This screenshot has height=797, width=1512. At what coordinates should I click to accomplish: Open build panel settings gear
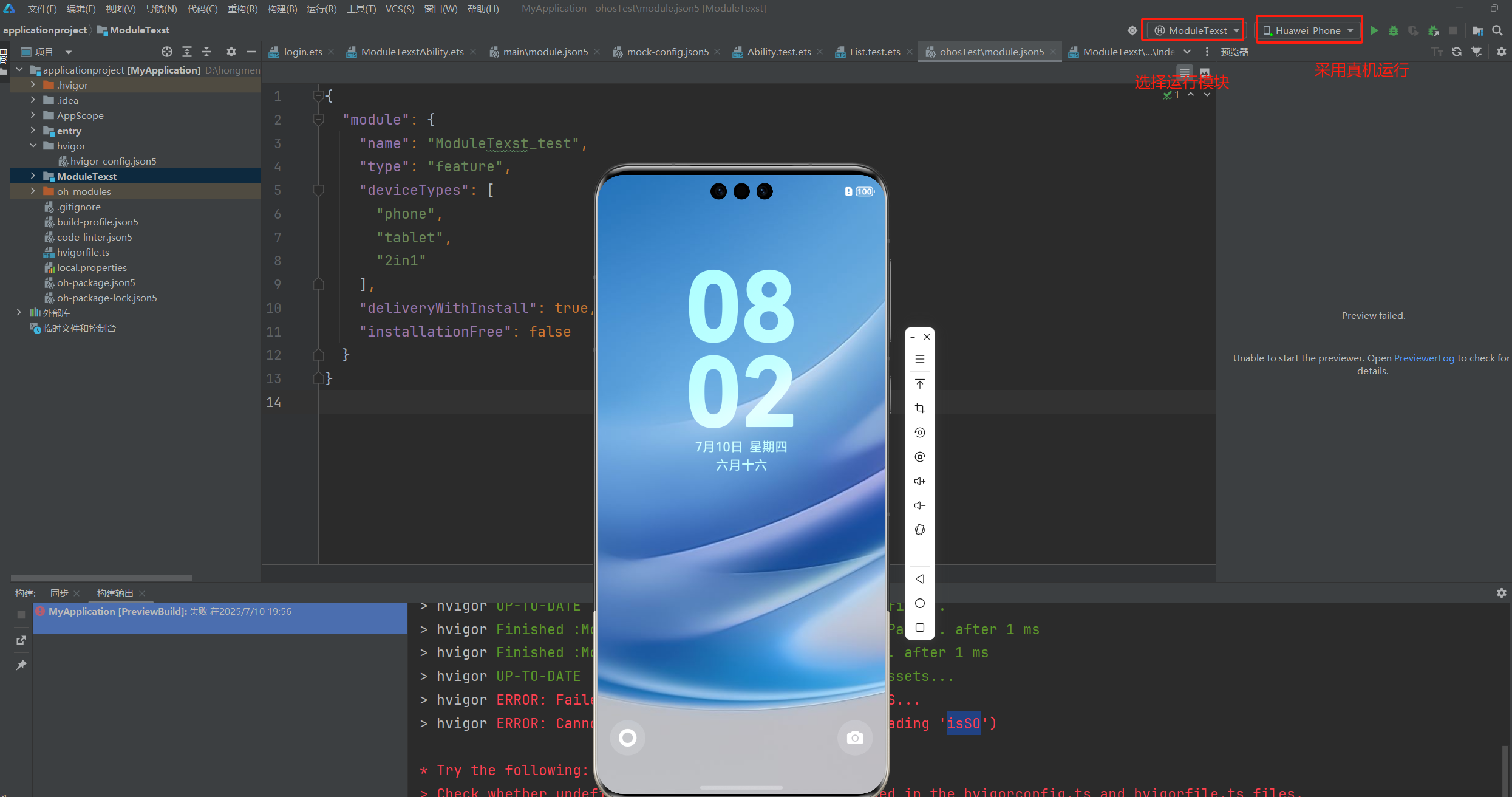[1502, 593]
